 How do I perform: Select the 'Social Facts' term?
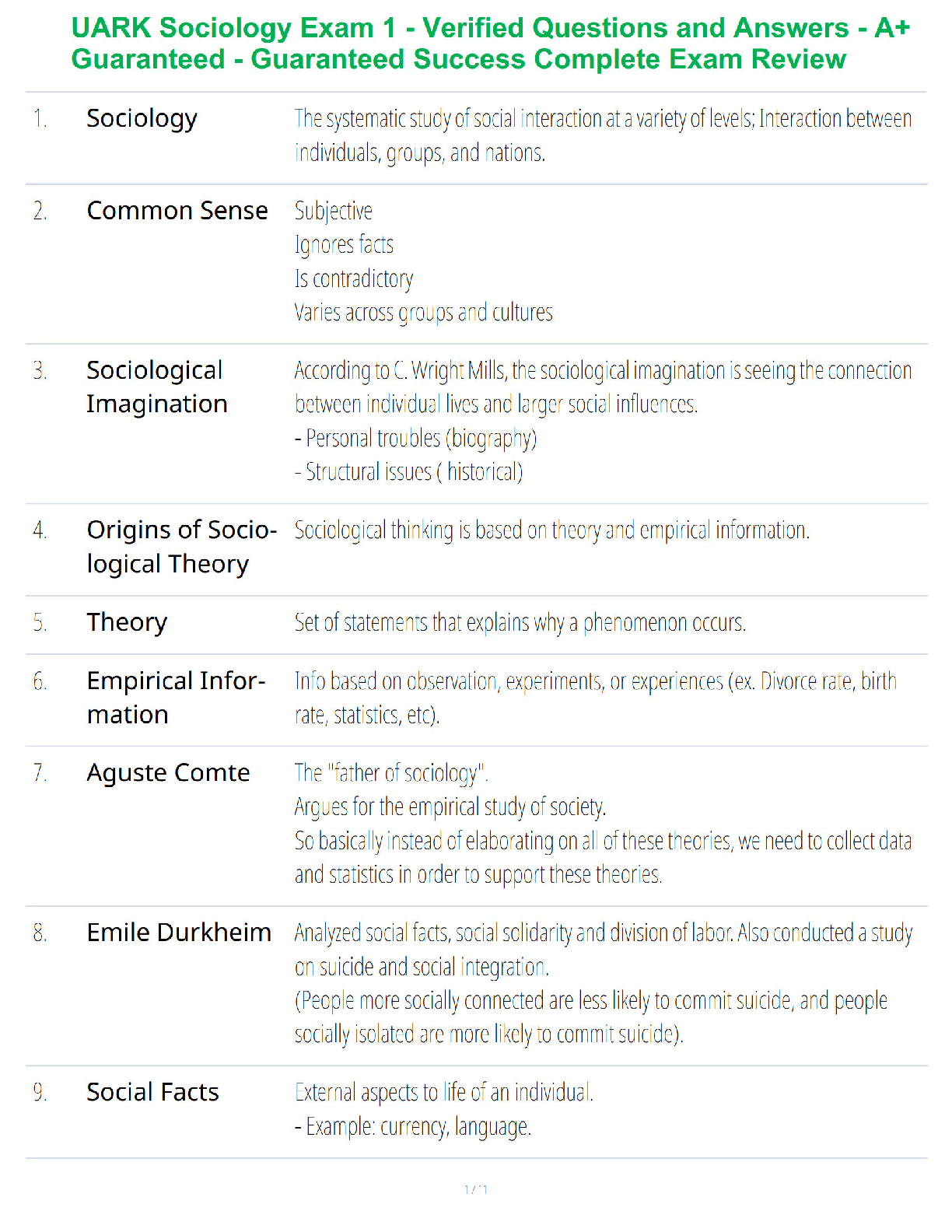152,1092
